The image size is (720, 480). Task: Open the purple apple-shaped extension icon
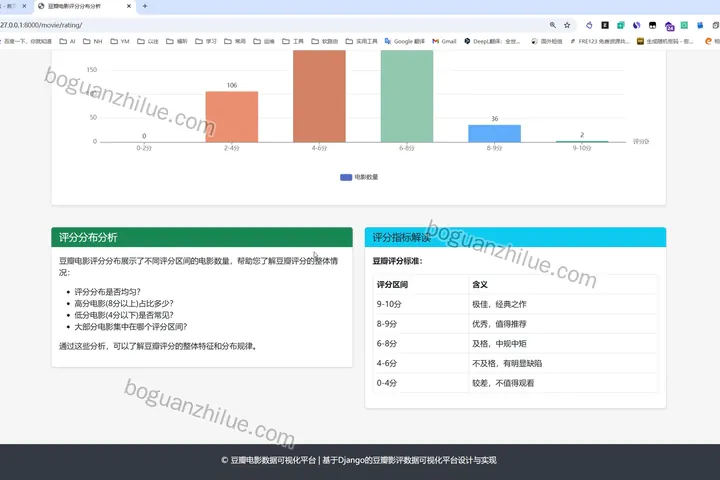pyautogui.click(x=589, y=25)
